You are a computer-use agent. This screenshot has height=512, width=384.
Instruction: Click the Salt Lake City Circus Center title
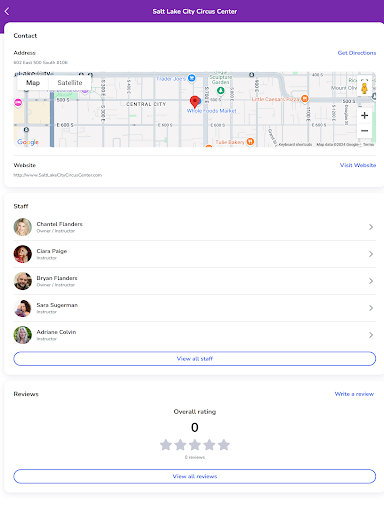coord(195,11)
